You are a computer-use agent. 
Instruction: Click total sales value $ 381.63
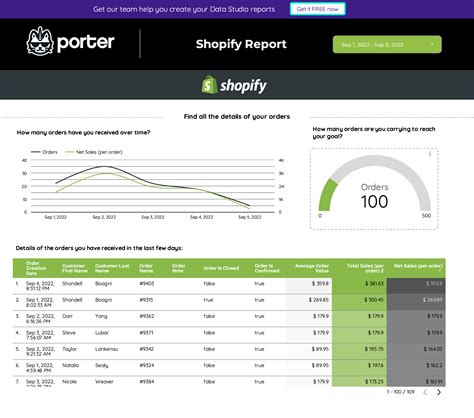tap(374, 284)
